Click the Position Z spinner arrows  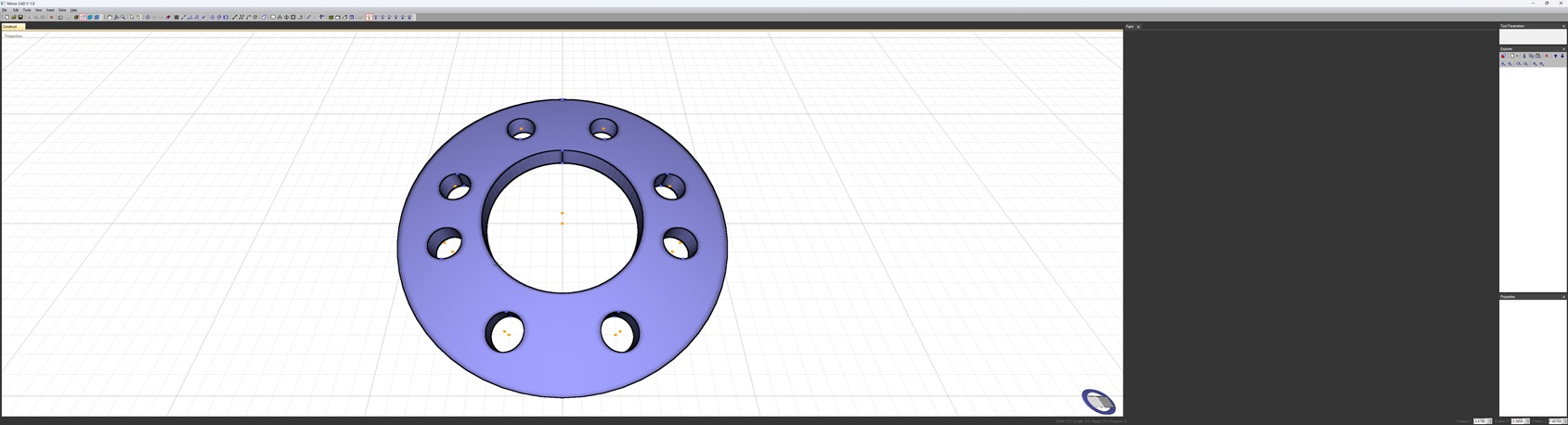(x=1565, y=421)
